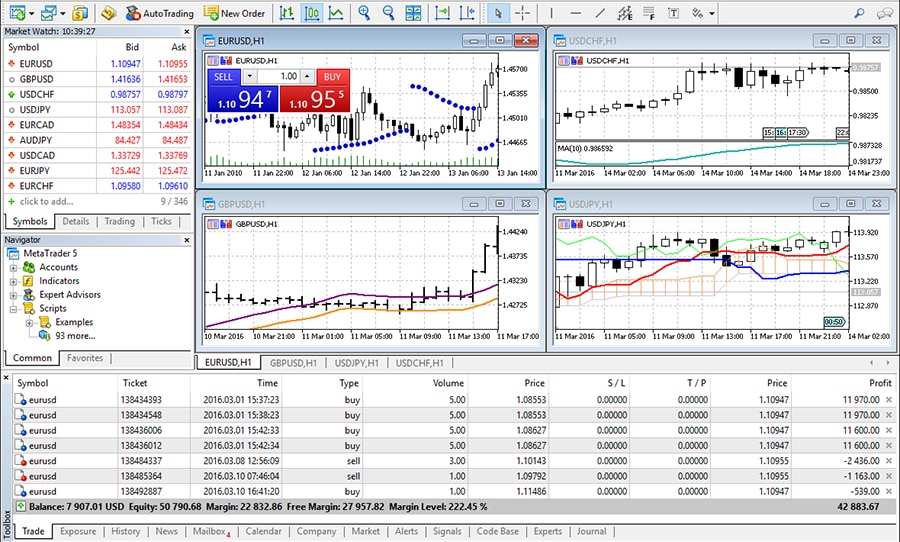
Task: Select USDCHF row in Market Watch
Action: coord(96,94)
